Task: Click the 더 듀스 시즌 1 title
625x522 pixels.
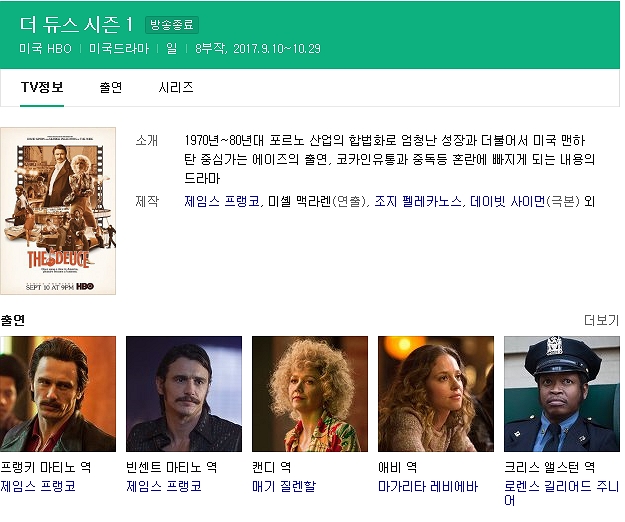Action: 76,24
